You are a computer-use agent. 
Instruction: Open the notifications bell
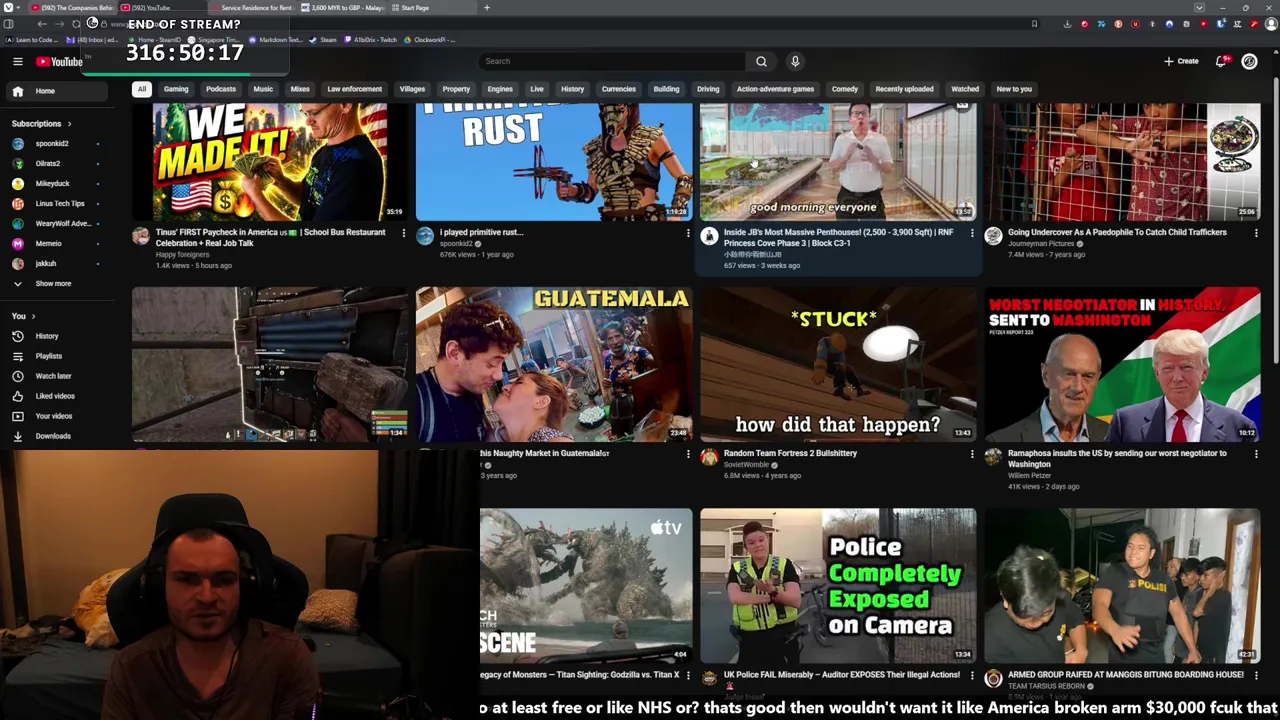tap(1221, 61)
